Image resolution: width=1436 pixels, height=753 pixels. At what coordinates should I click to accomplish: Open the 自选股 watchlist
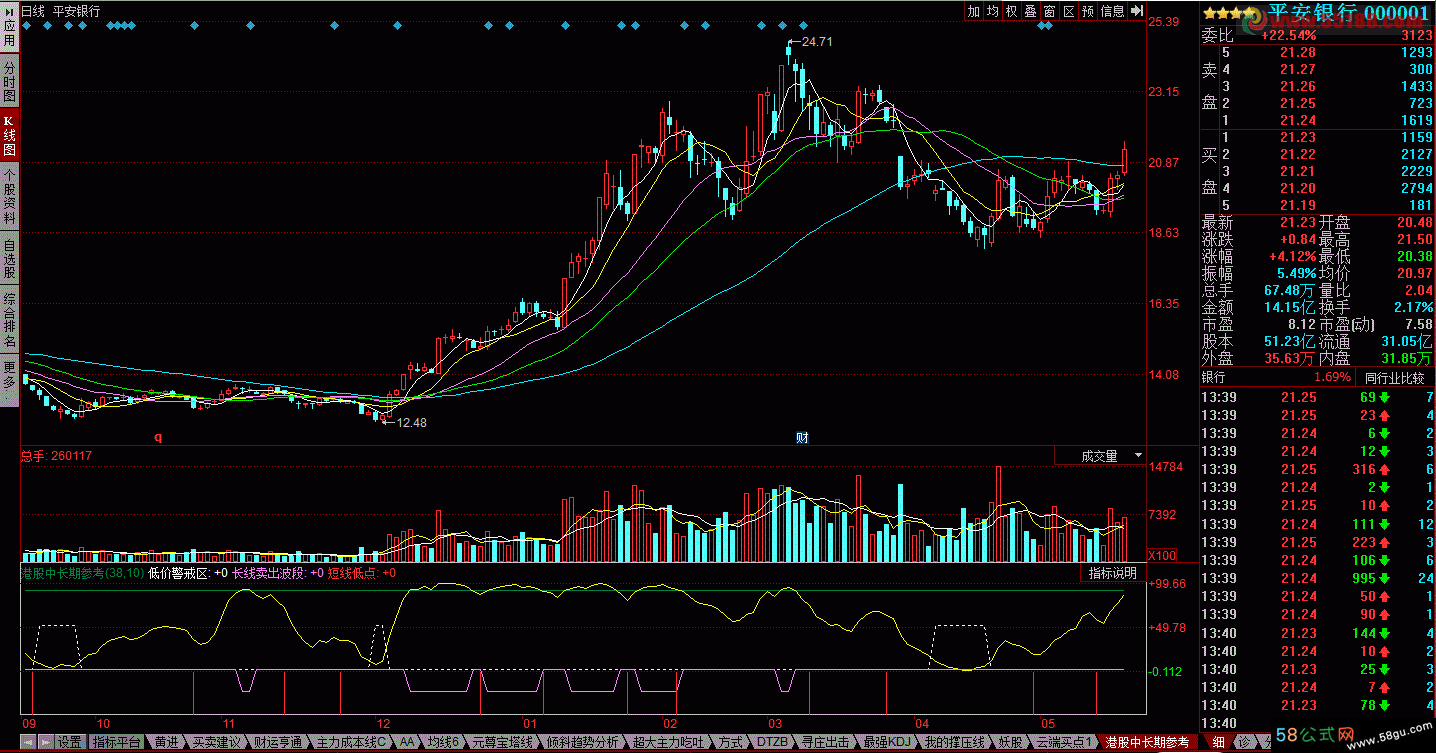coord(9,259)
